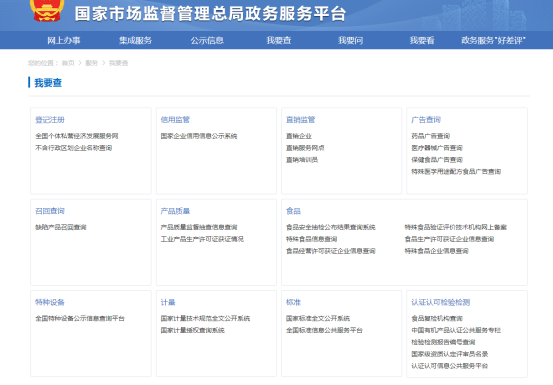Open 药品广告查询 link
Screen dimensions: 553x385
[430, 136]
